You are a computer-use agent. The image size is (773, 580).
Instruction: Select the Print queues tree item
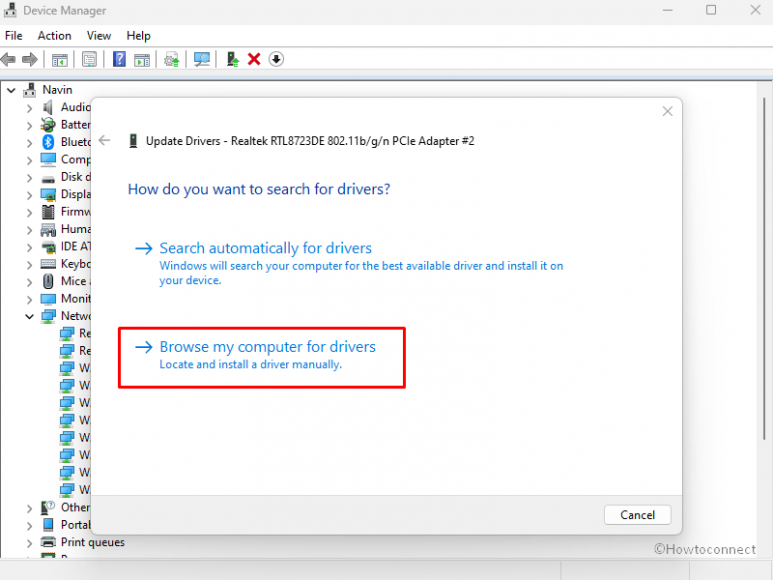coord(93,542)
